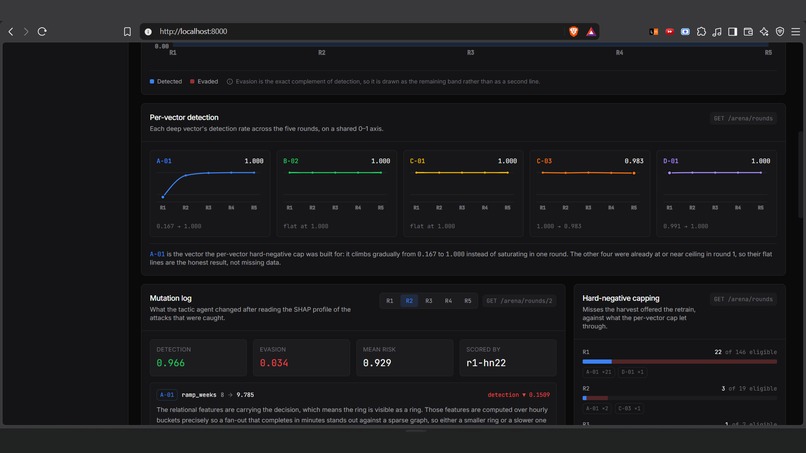The image size is (806, 453).
Task: Open the red fast-forward extension icon
Action: click(x=669, y=31)
